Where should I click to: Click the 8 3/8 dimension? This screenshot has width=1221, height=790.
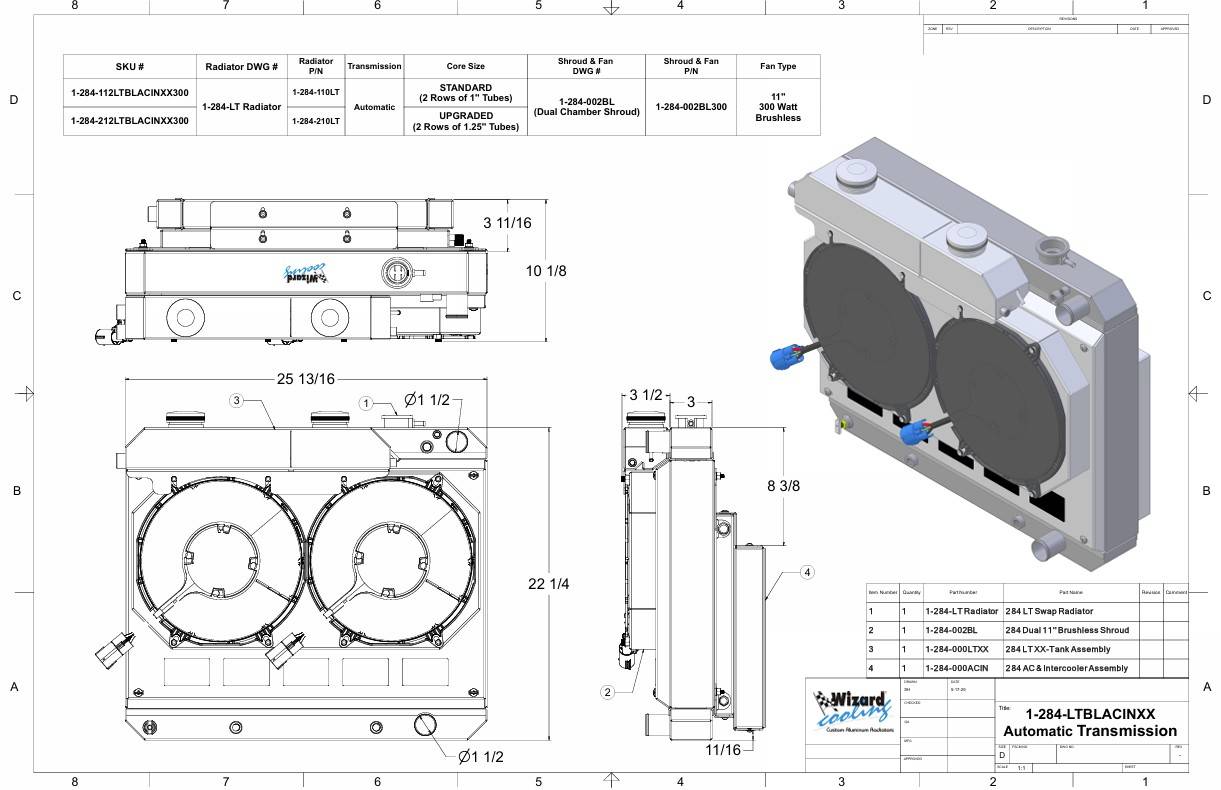(x=783, y=486)
